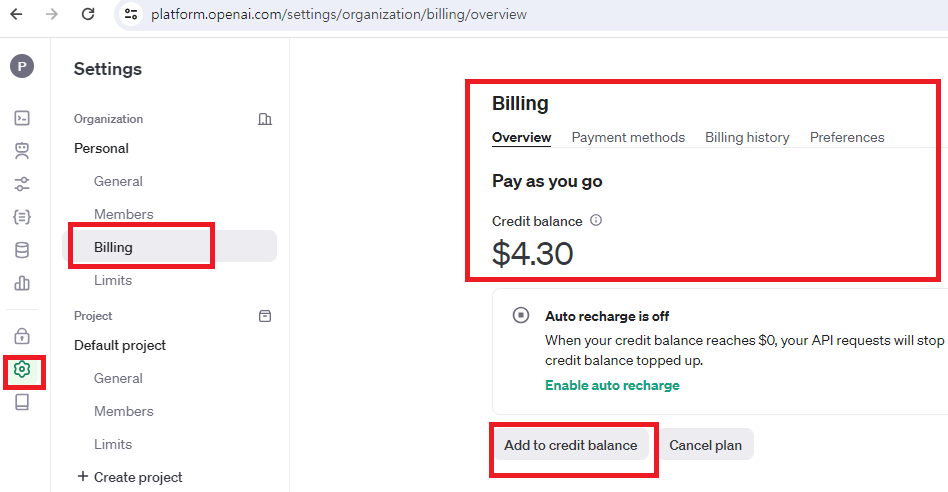This screenshot has width=948, height=492.
Task: Open the Playground terminal icon in sidebar
Action: click(x=22, y=118)
